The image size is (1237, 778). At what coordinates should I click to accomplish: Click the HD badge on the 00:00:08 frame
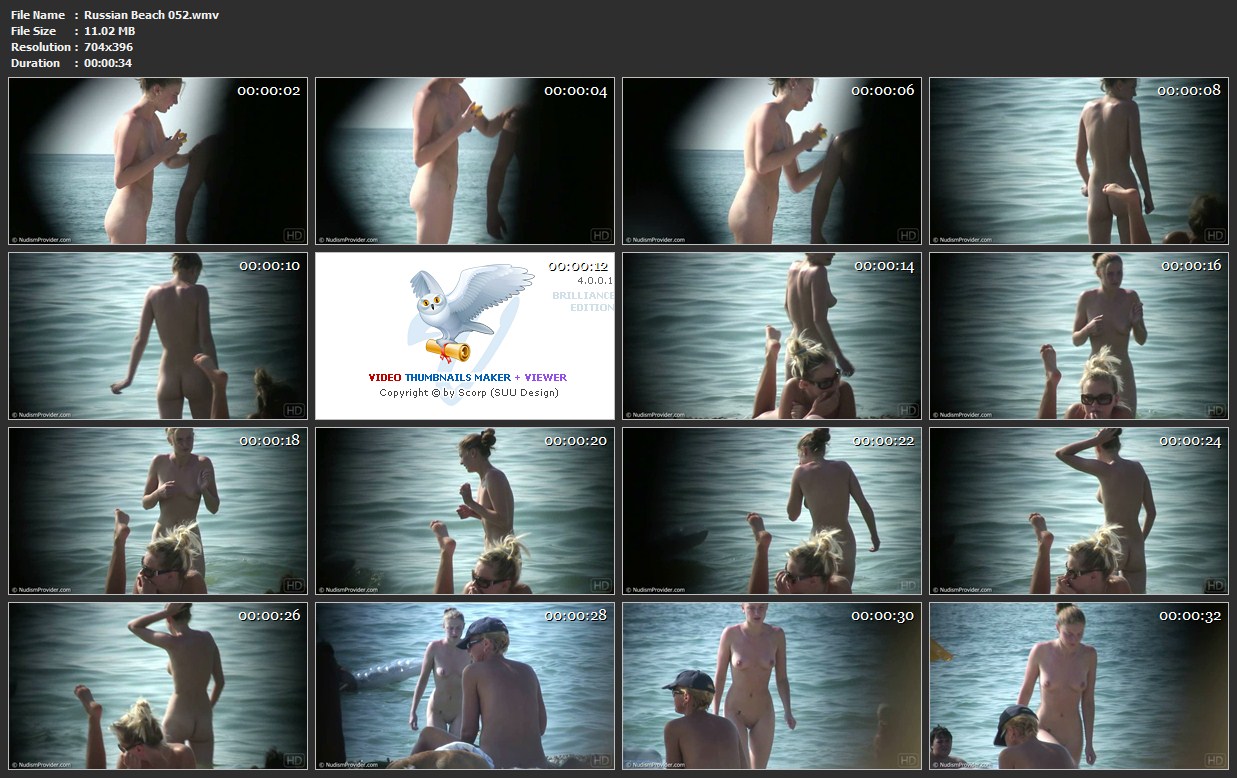[x=1214, y=235]
